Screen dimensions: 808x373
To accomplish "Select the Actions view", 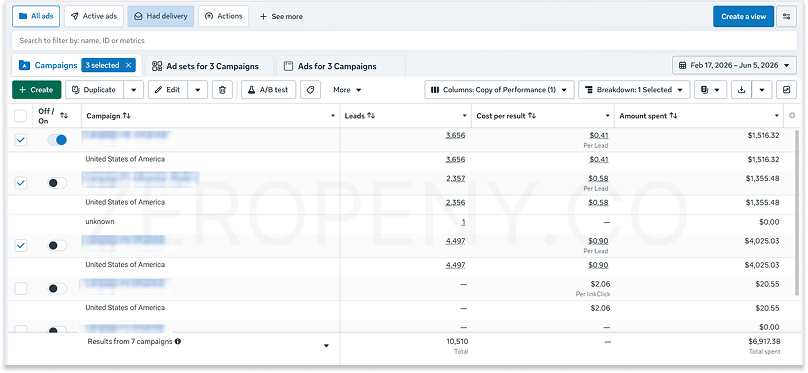I will (x=223, y=16).
